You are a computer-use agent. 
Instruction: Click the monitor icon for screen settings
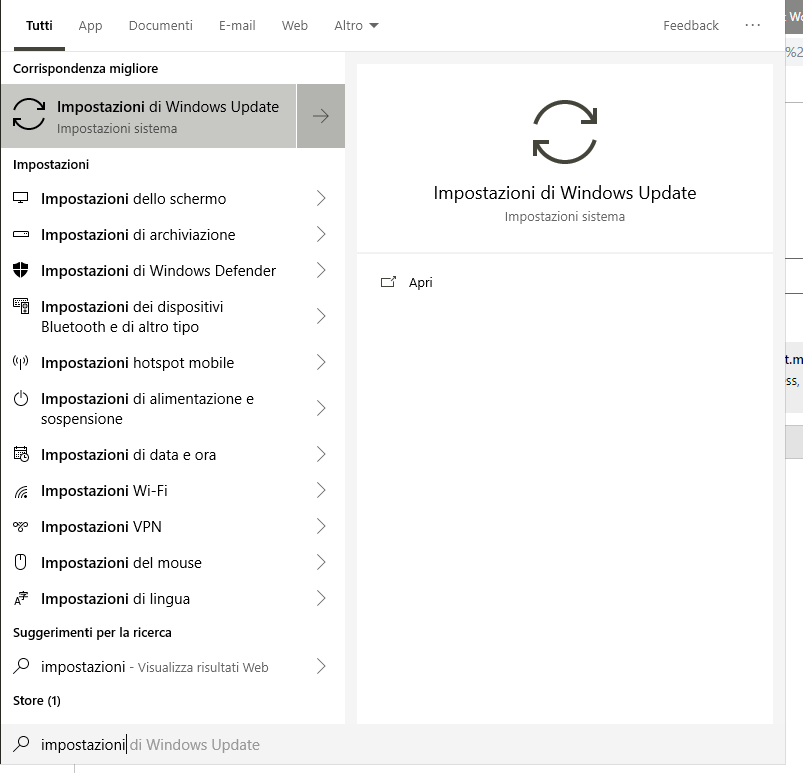20,198
